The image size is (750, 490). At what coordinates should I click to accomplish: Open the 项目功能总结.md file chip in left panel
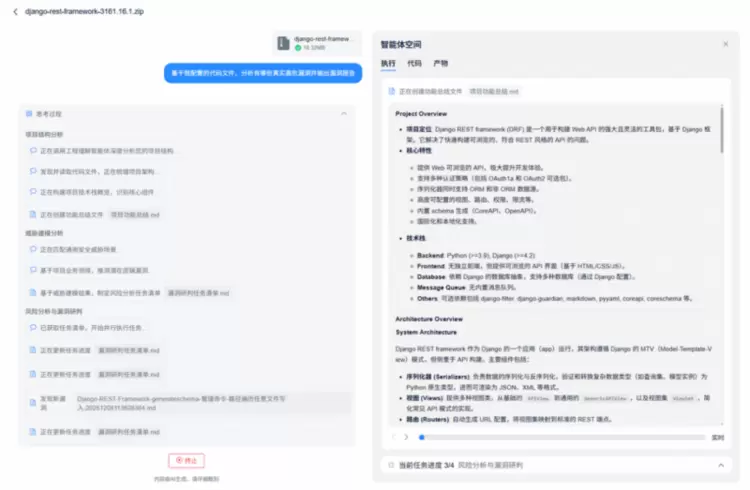135,215
